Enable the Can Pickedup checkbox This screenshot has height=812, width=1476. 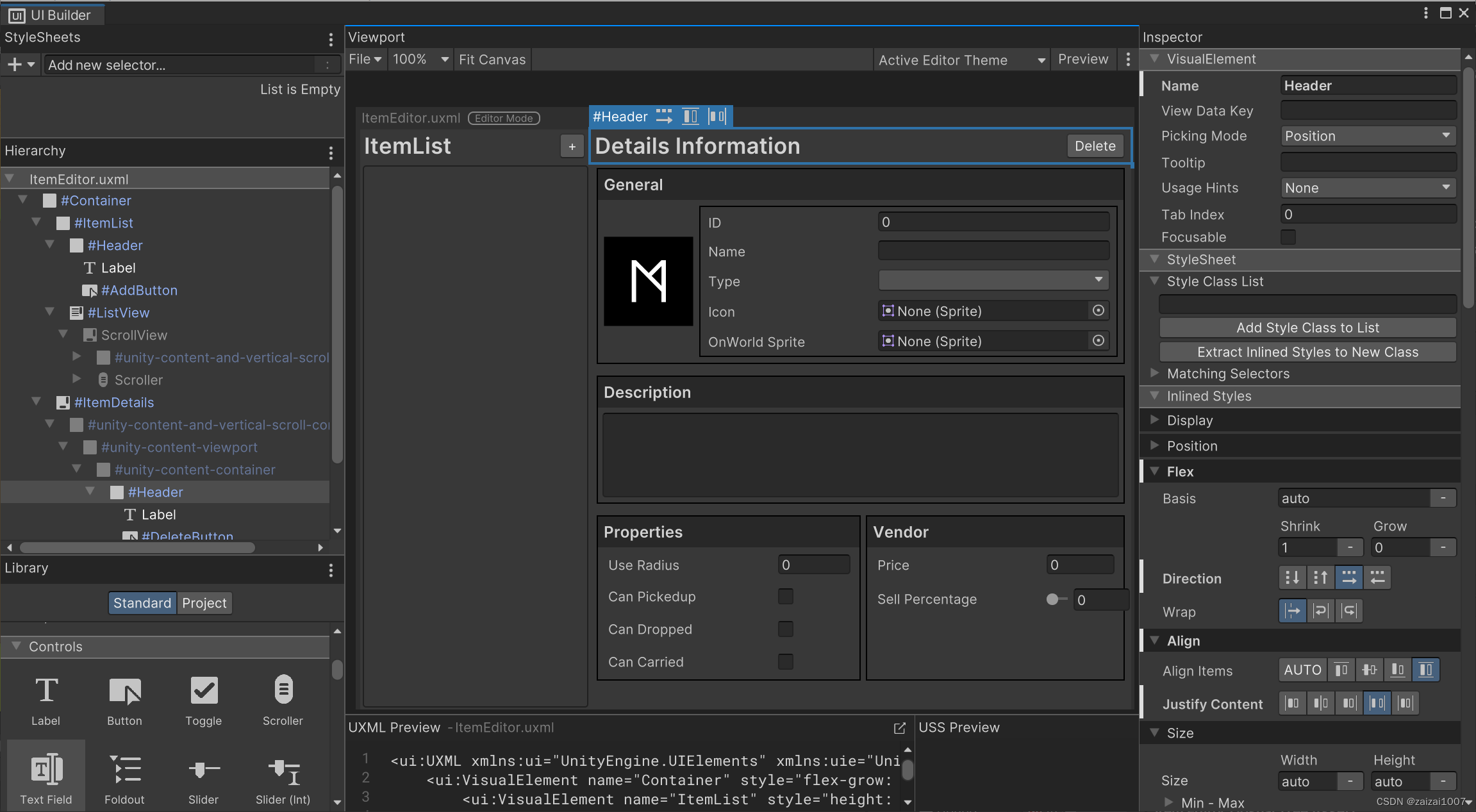(785, 597)
